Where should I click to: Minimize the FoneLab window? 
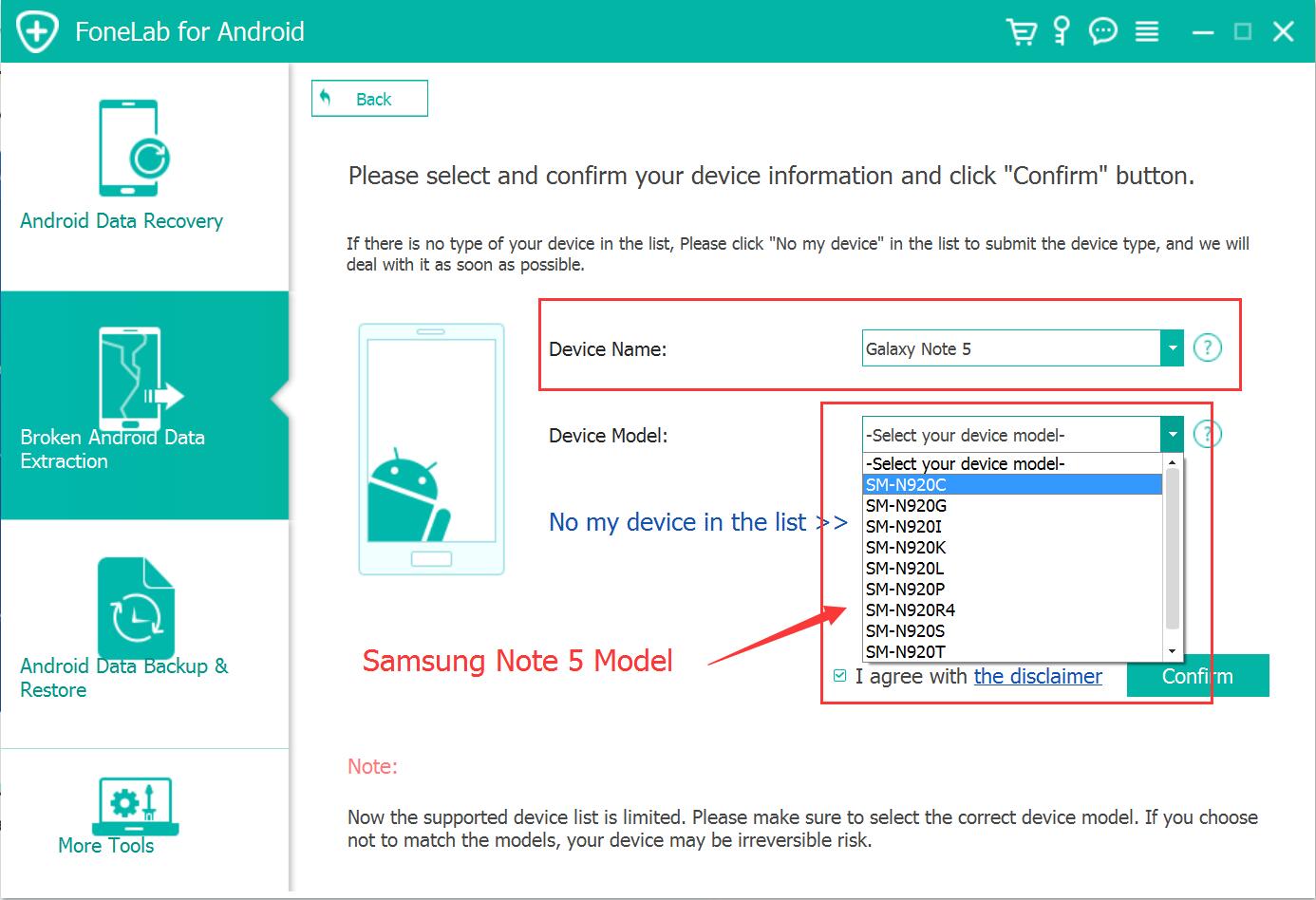[1203, 32]
